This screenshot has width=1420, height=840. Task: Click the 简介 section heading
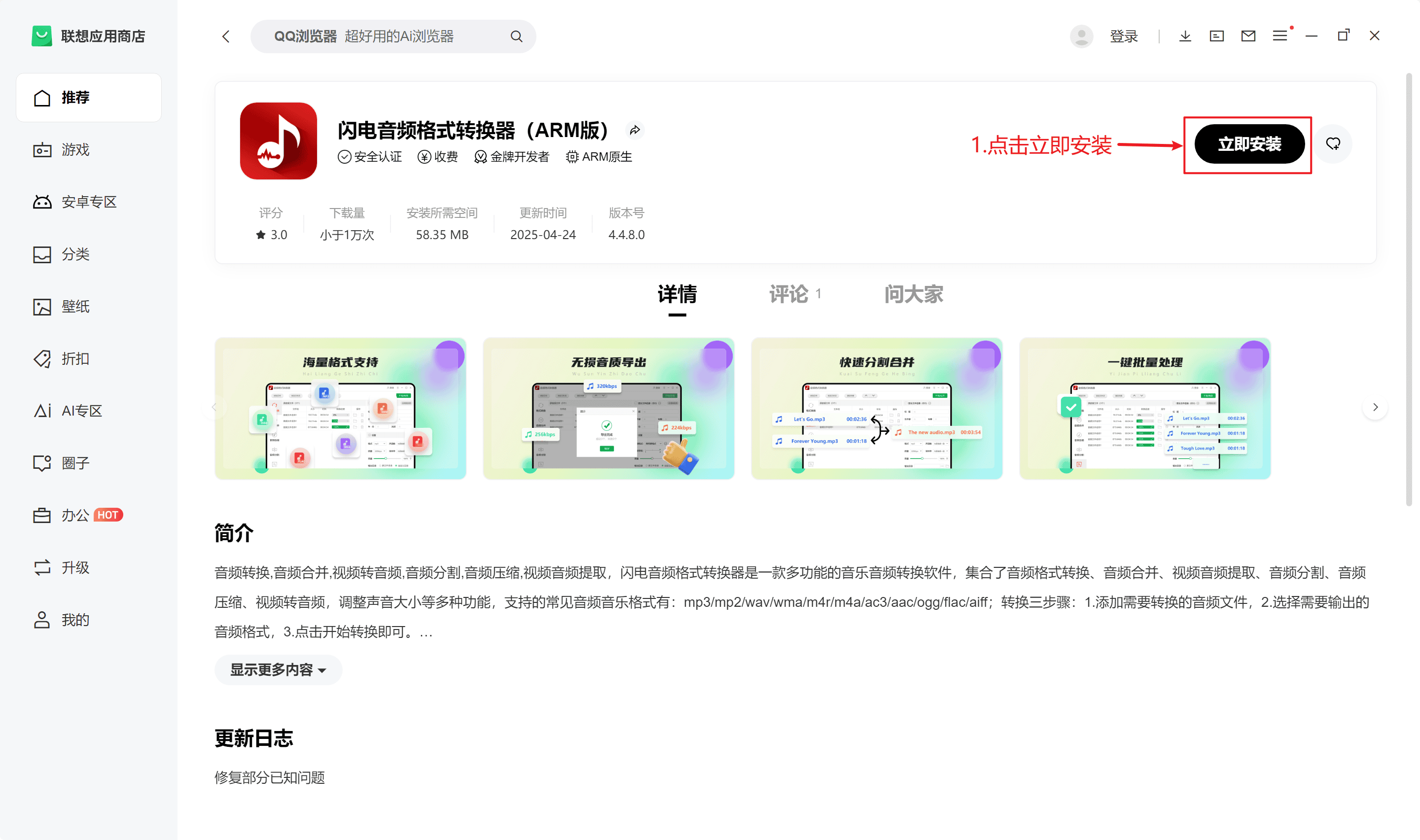coord(234,533)
